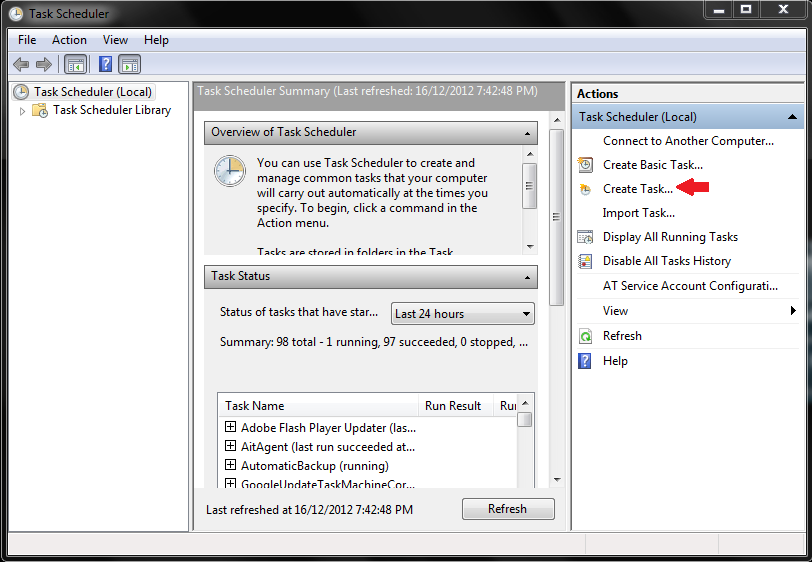Screen dimensions: 812x562
Task: Click the Display All Running Tasks icon
Action: pos(585,237)
